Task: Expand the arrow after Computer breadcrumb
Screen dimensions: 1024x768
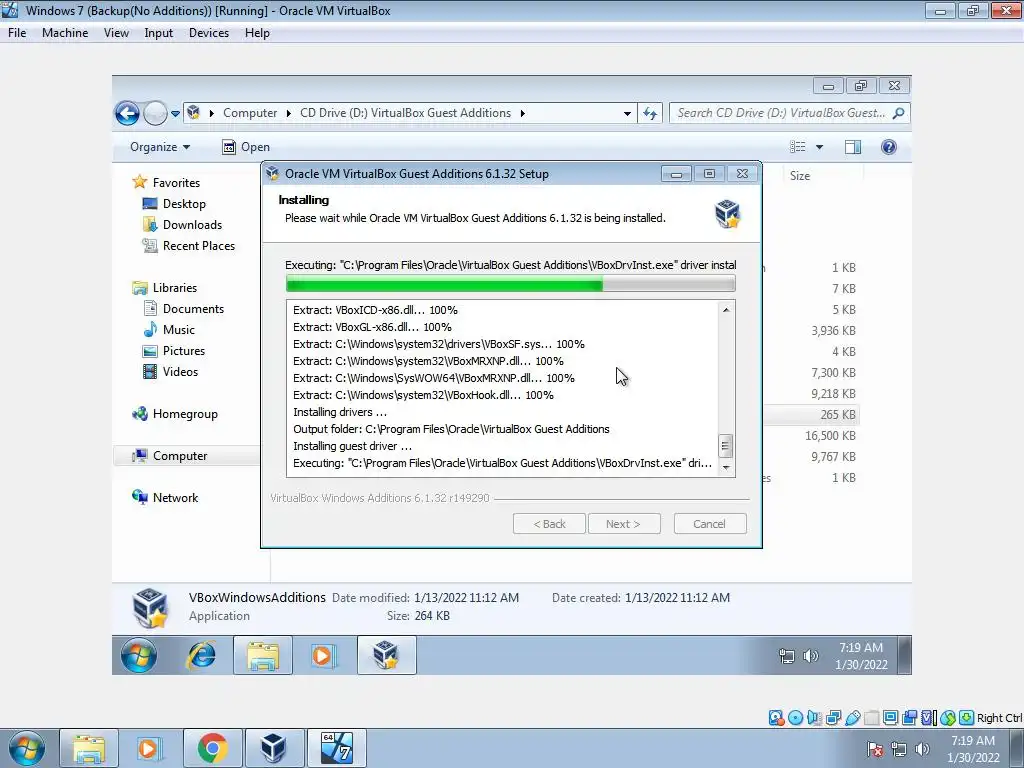Action: point(289,113)
